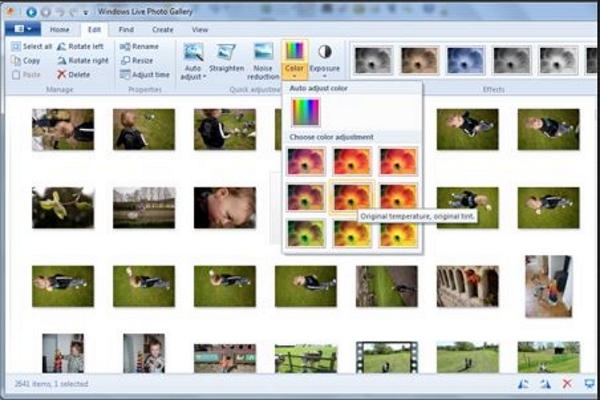Click the Auto adjust icon
Screen dimensions: 600x400
tap(193, 52)
